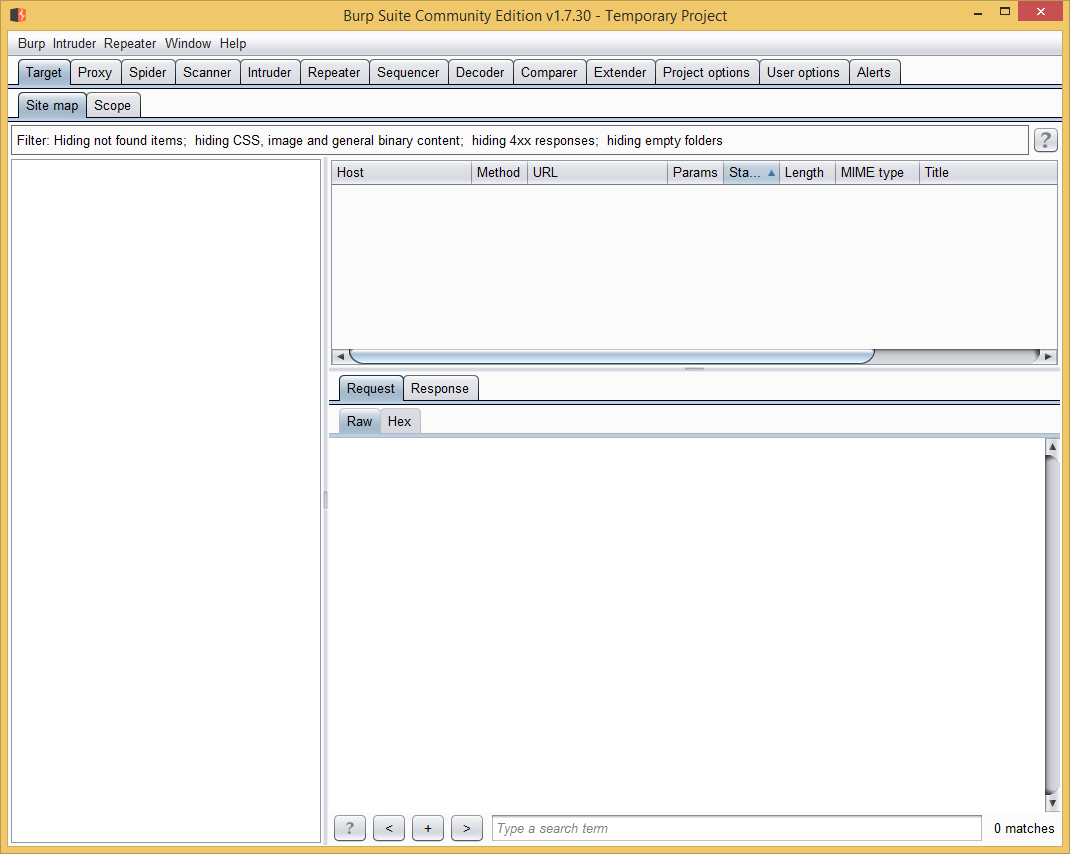
Task: Open the Help menu
Action: (x=233, y=43)
